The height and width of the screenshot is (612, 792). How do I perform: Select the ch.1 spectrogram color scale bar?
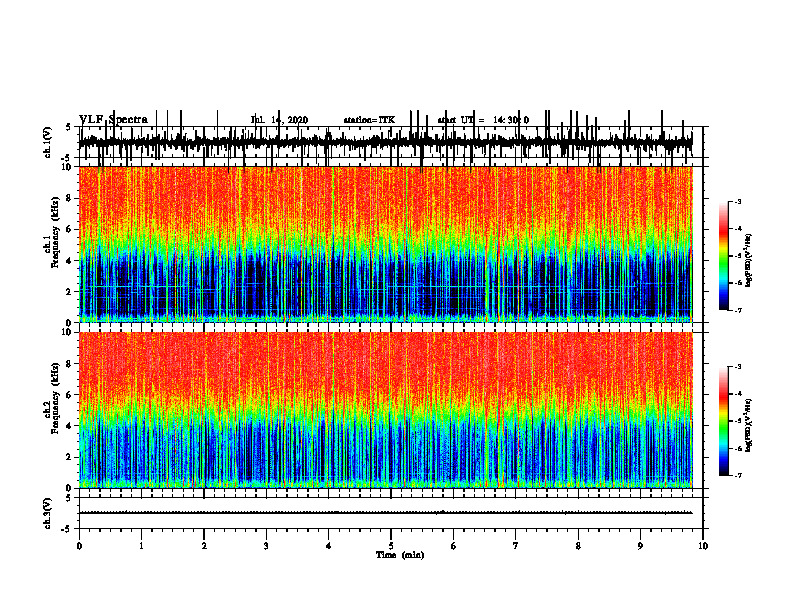click(724, 256)
